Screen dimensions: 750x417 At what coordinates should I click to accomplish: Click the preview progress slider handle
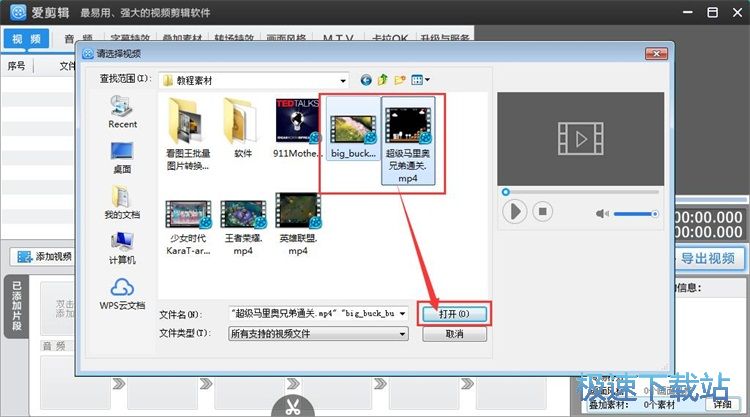(x=506, y=192)
